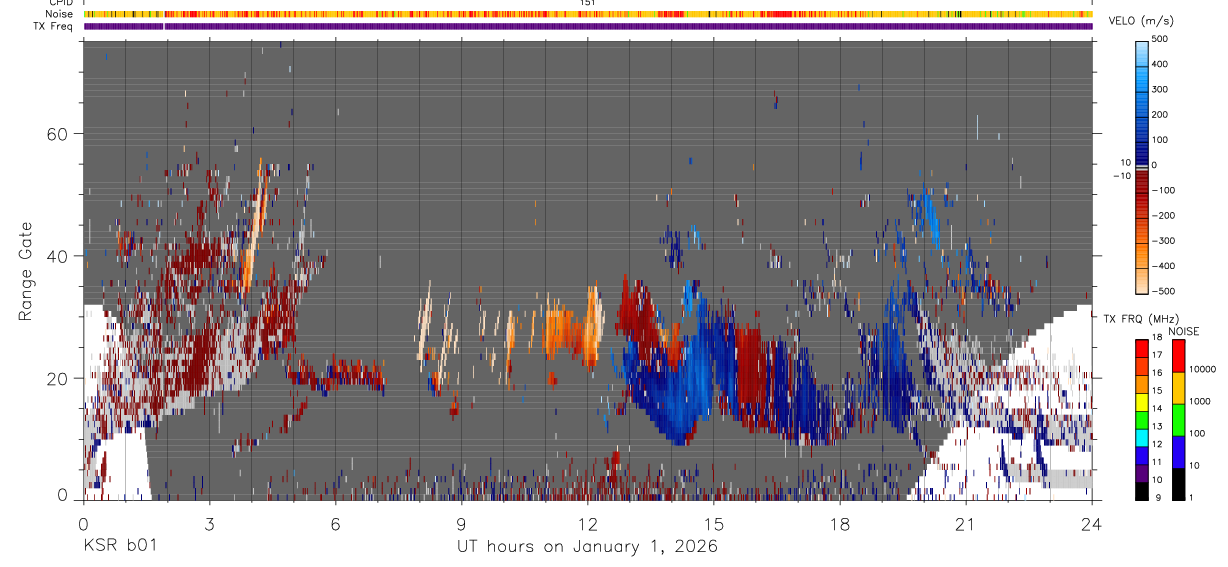Click the '10000' label on the NOISE scale
This screenshot has height=567, width=1228.
click(x=1202, y=371)
